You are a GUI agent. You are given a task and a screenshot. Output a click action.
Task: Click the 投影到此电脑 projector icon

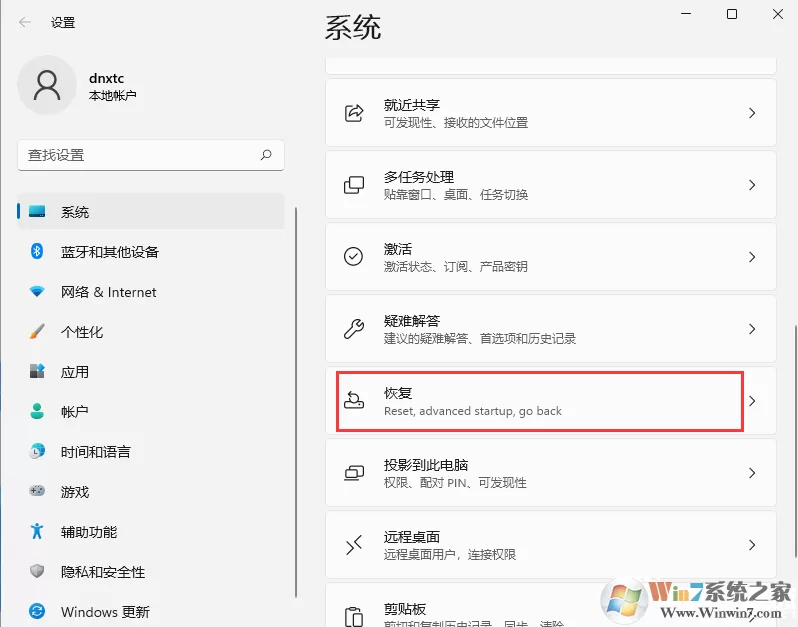[354, 473]
